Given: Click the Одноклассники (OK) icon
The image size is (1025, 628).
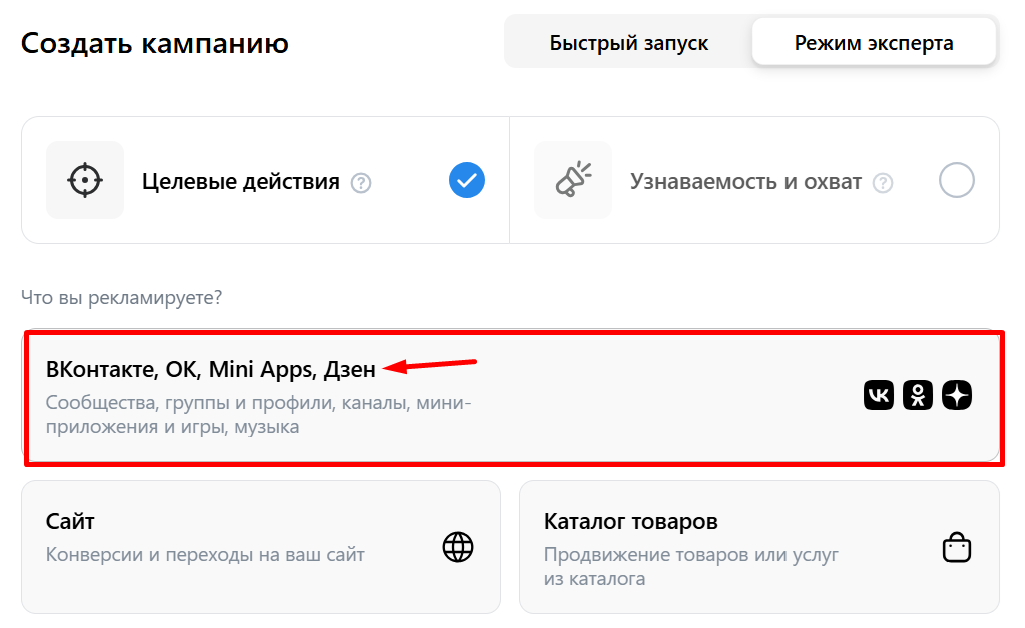Looking at the screenshot, I should 917,395.
